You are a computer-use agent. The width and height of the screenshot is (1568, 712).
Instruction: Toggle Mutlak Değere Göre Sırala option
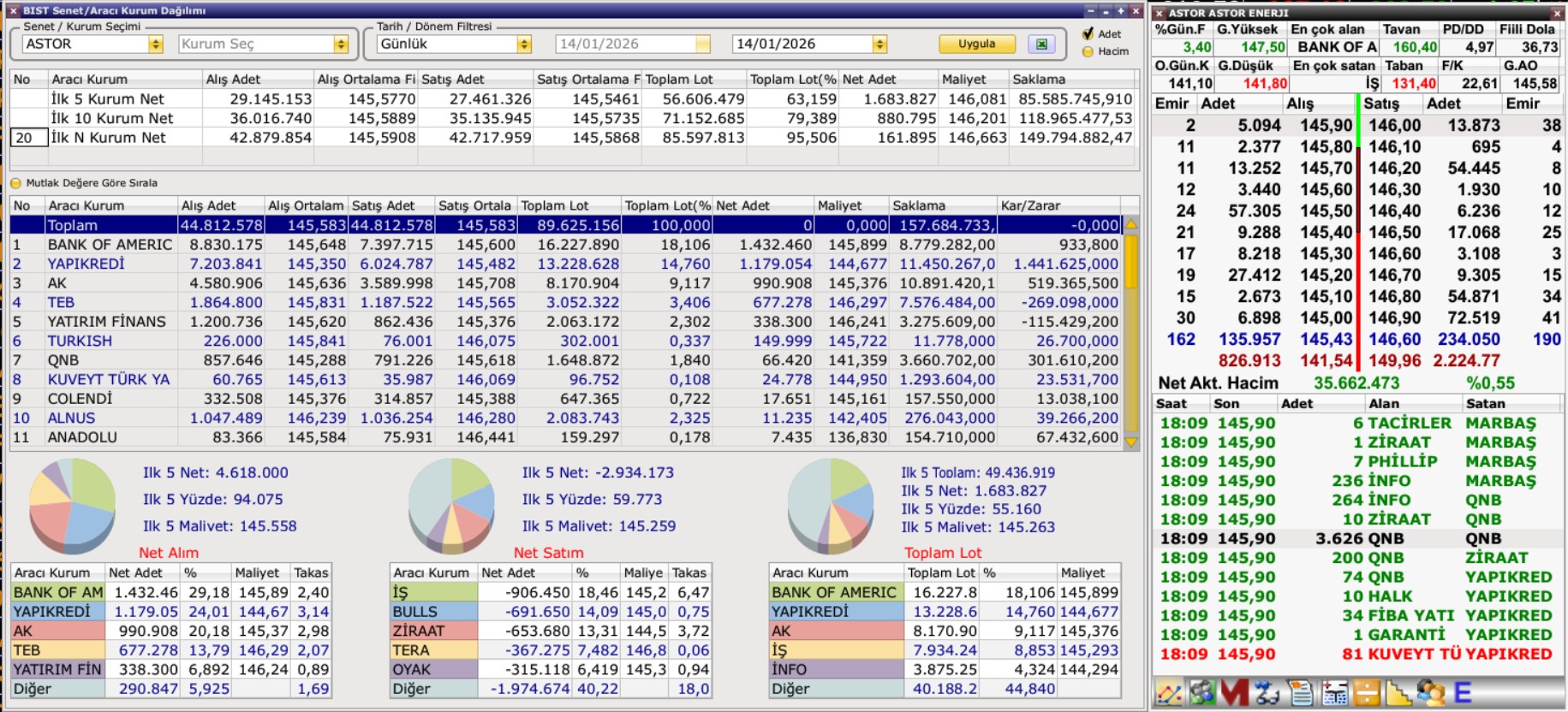(15, 183)
